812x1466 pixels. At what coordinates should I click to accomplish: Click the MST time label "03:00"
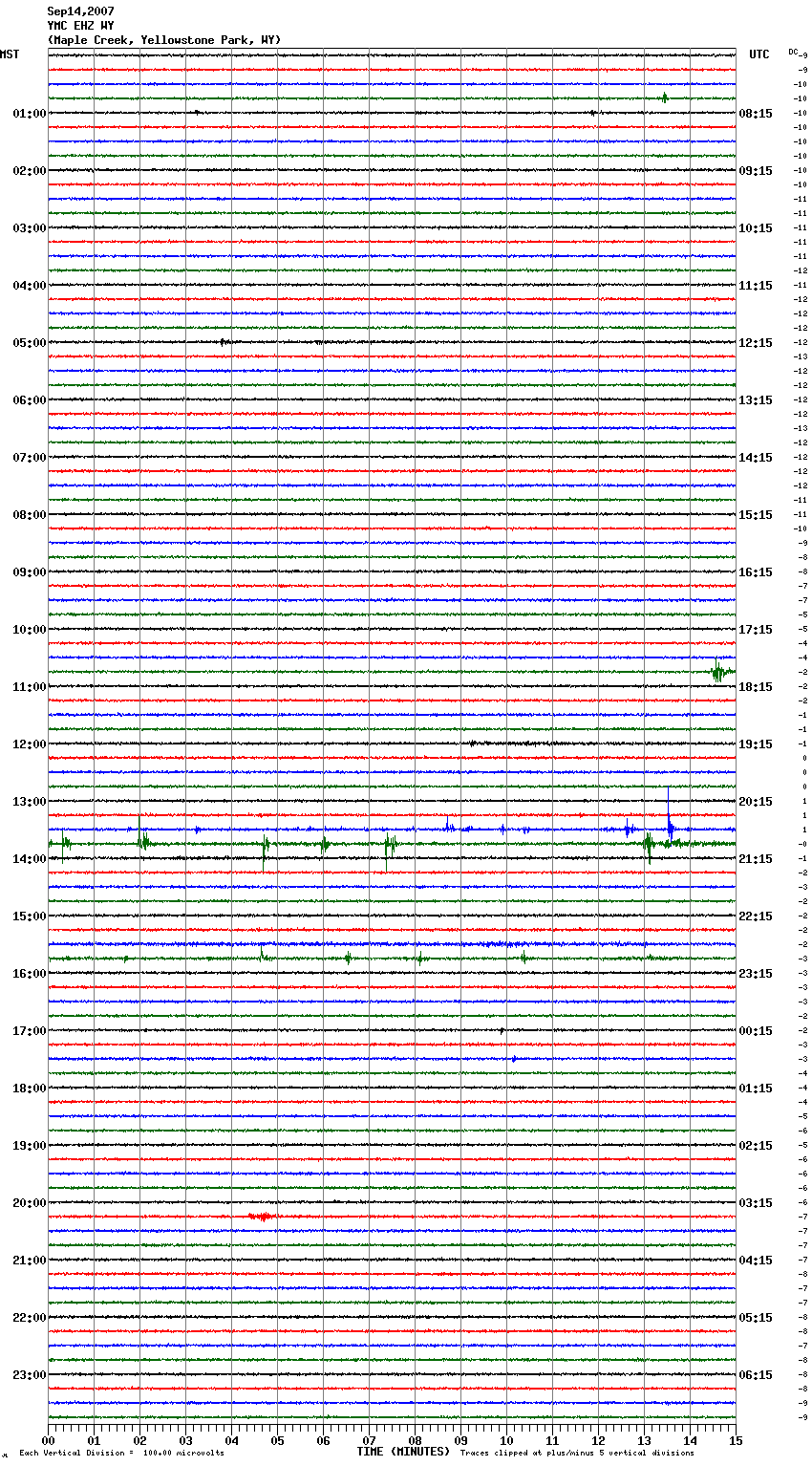tap(30, 228)
